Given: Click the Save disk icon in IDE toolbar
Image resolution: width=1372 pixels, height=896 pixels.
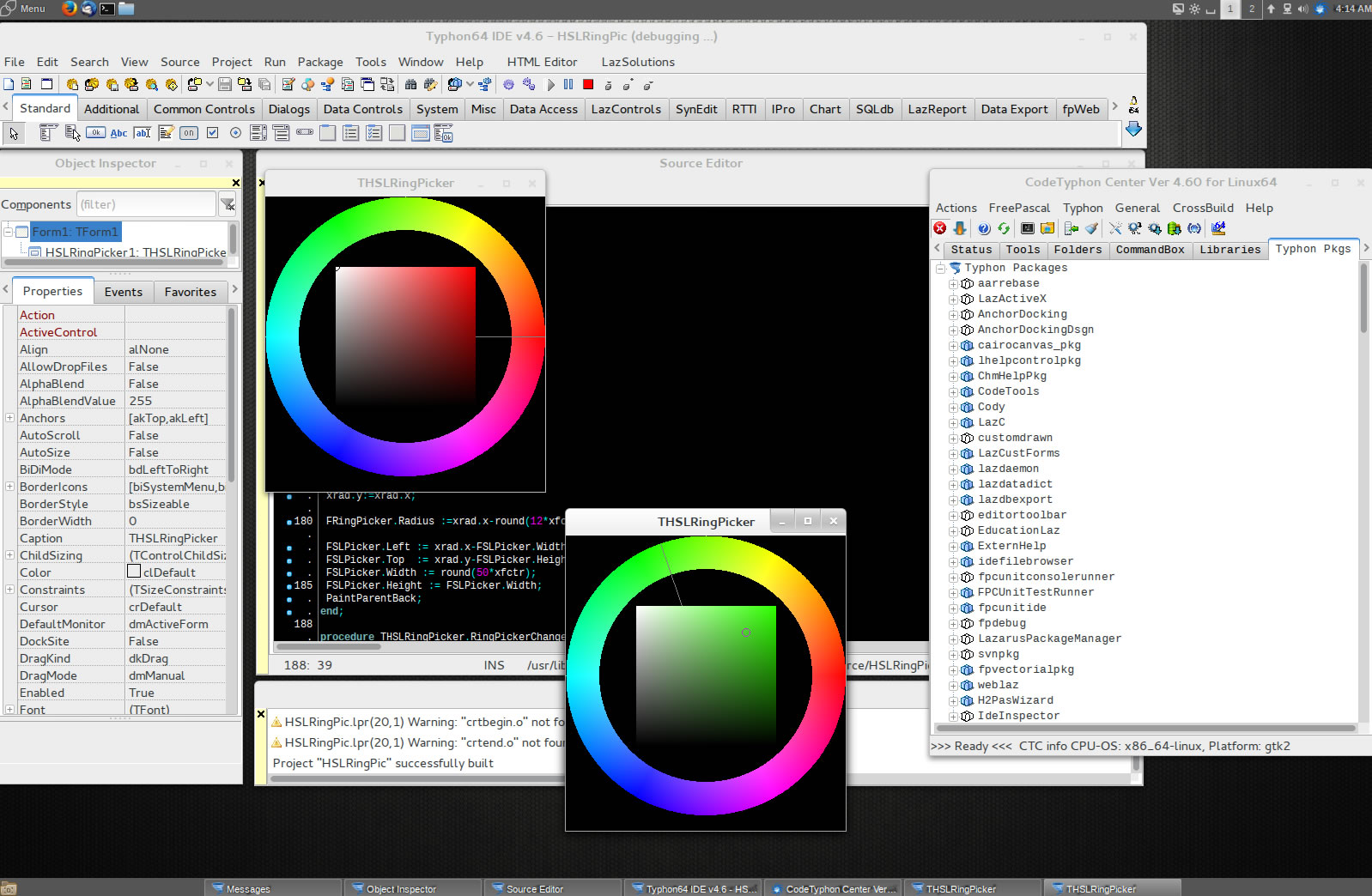Looking at the screenshot, I should pyautogui.click(x=225, y=84).
